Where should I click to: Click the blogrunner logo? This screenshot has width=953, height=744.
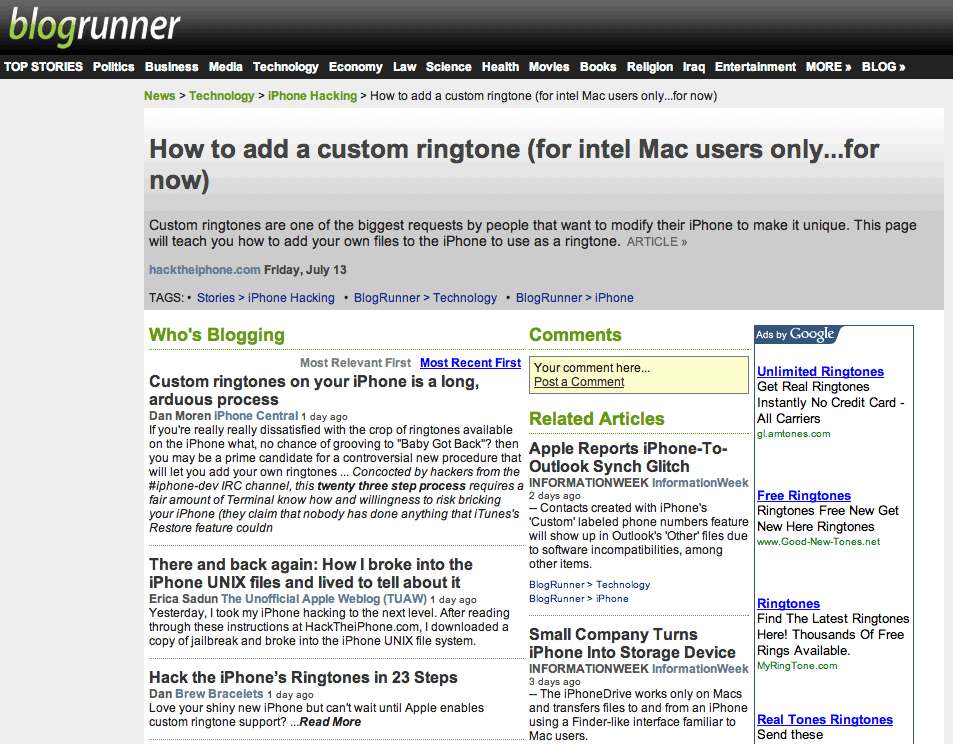coord(95,27)
